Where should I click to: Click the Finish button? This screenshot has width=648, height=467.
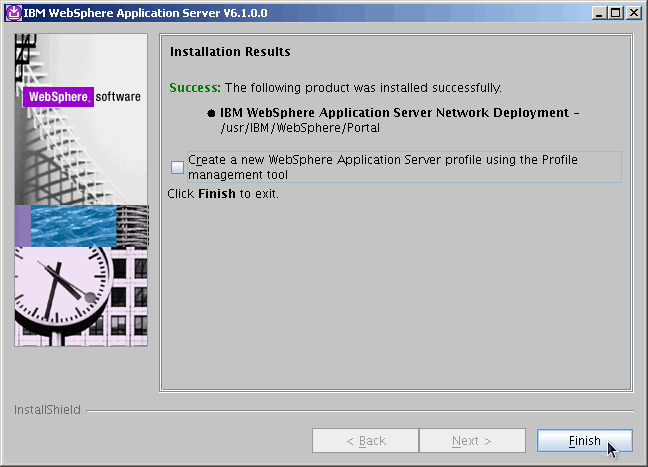tap(584, 441)
